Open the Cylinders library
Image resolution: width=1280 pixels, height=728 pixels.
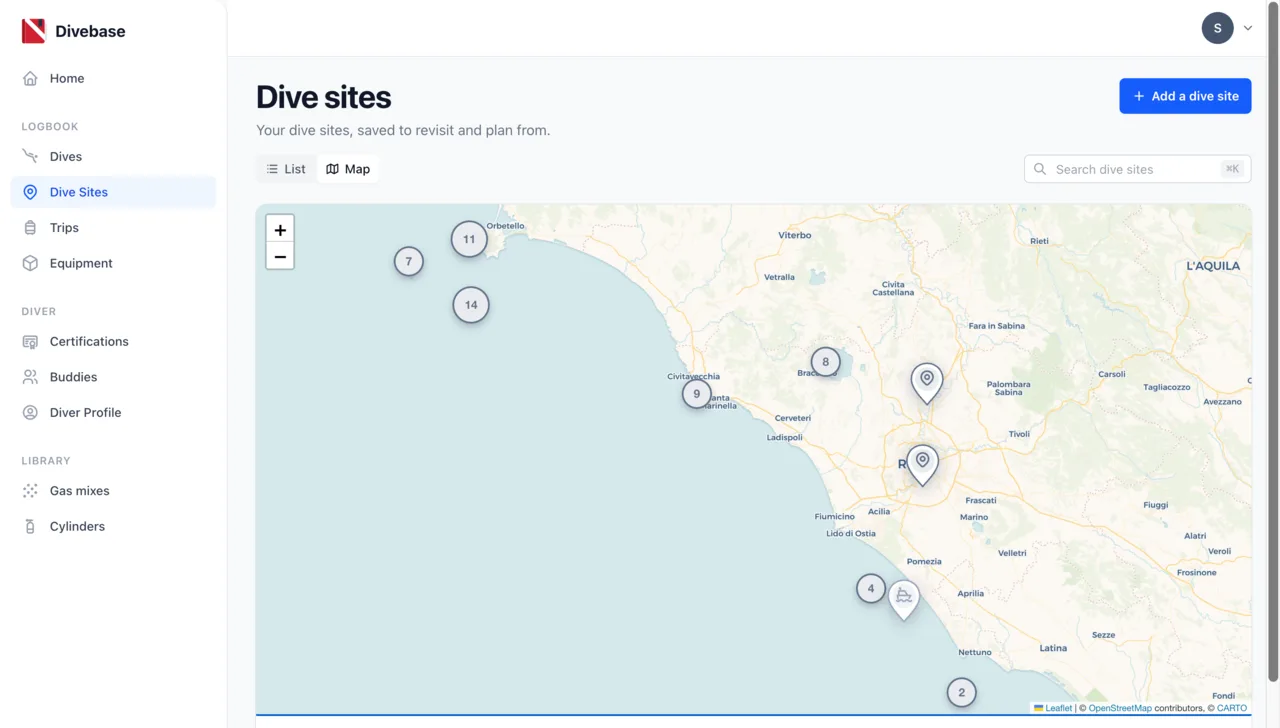click(113, 527)
